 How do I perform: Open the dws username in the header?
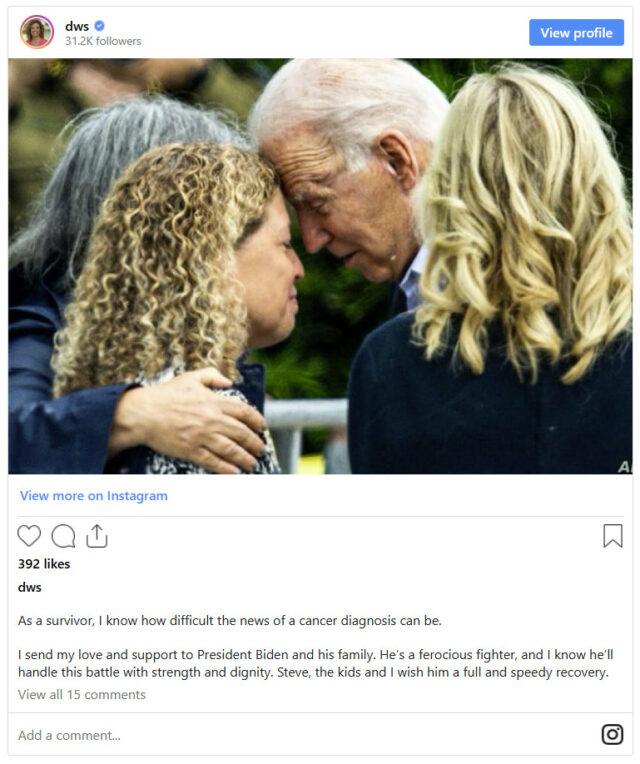[x=77, y=26]
